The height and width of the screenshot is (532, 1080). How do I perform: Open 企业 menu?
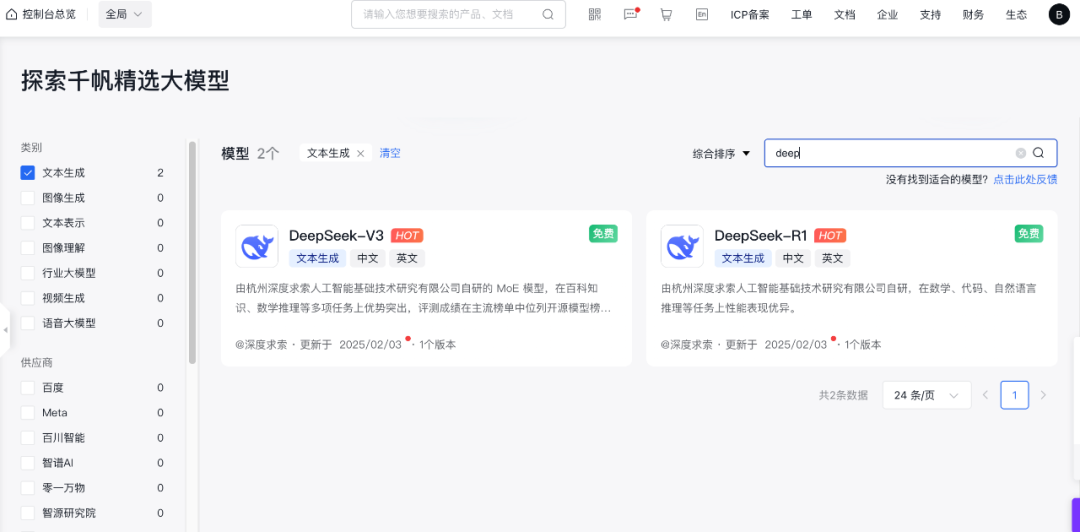[887, 14]
